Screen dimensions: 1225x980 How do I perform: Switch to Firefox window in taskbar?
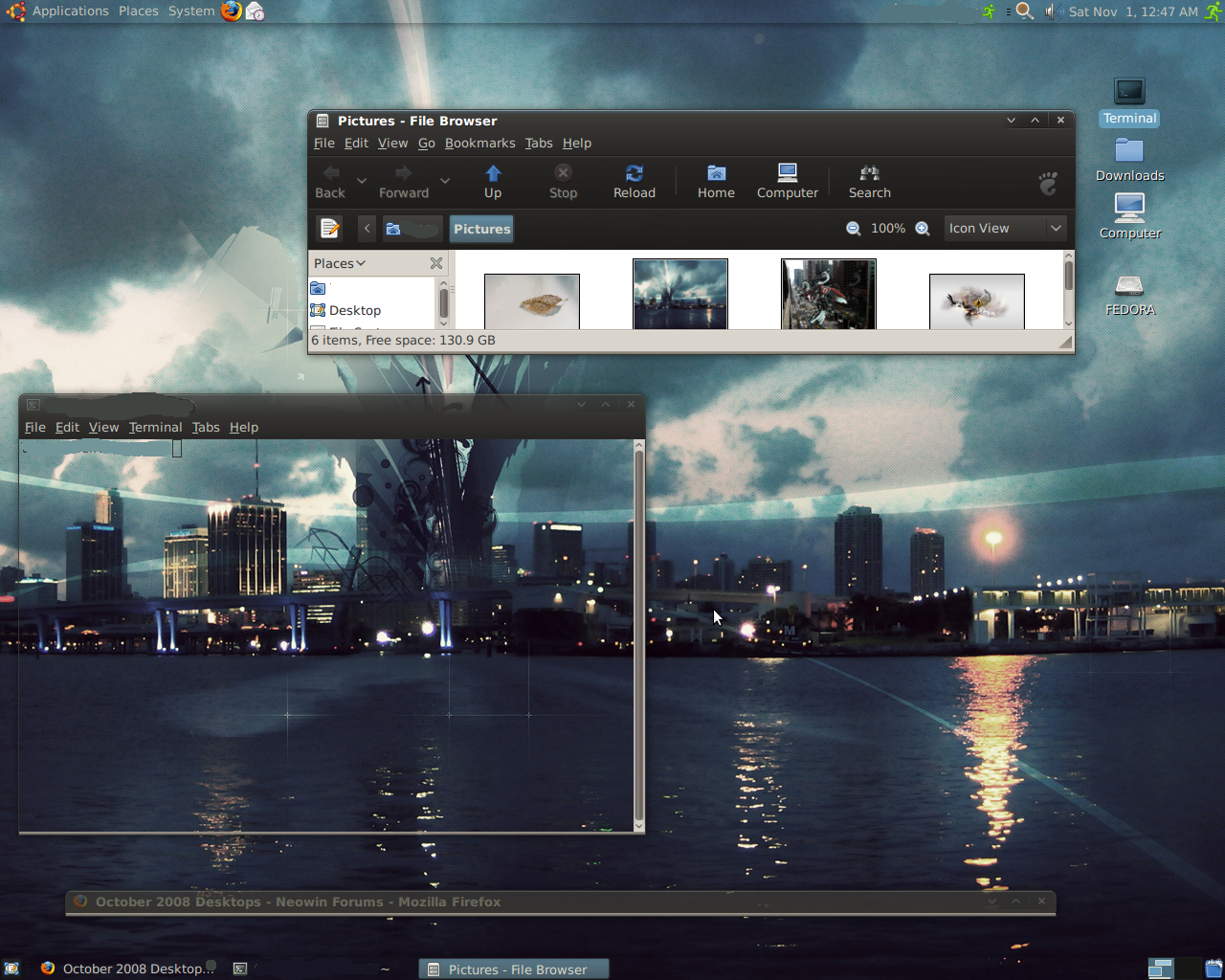pyautogui.click(x=124, y=969)
